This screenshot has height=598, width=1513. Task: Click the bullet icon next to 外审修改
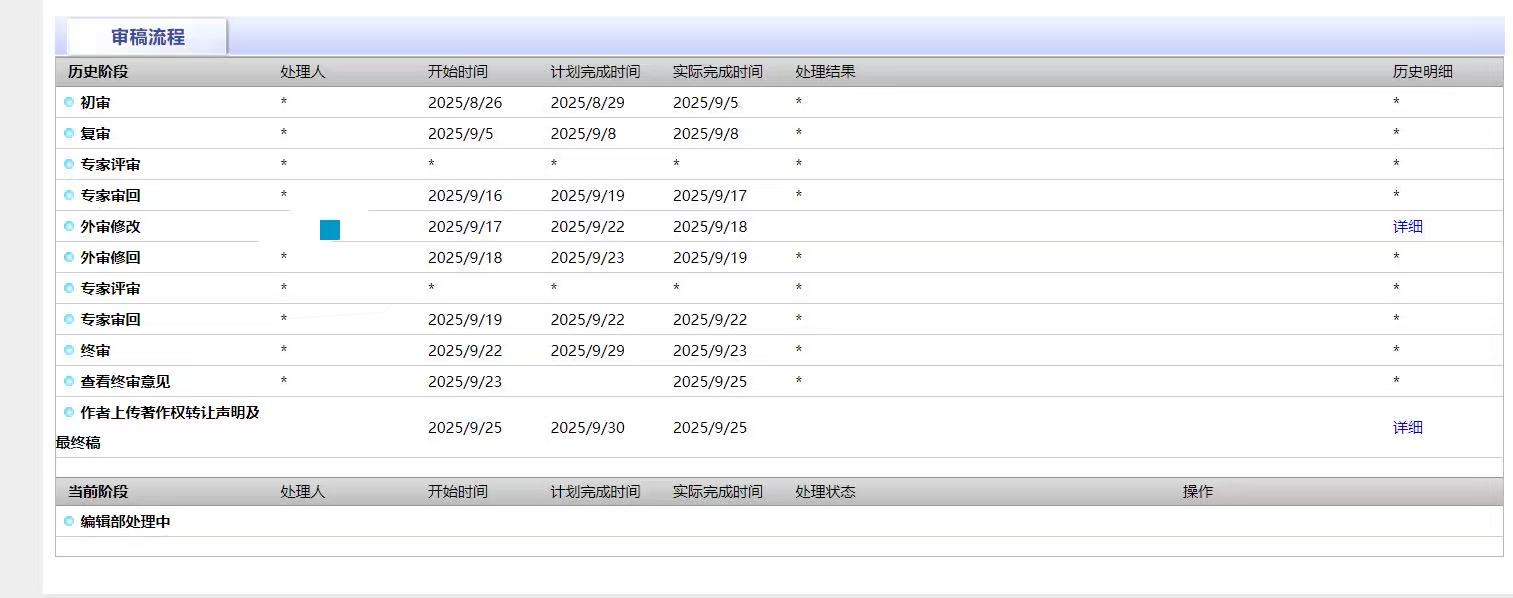pyautogui.click(x=69, y=226)
